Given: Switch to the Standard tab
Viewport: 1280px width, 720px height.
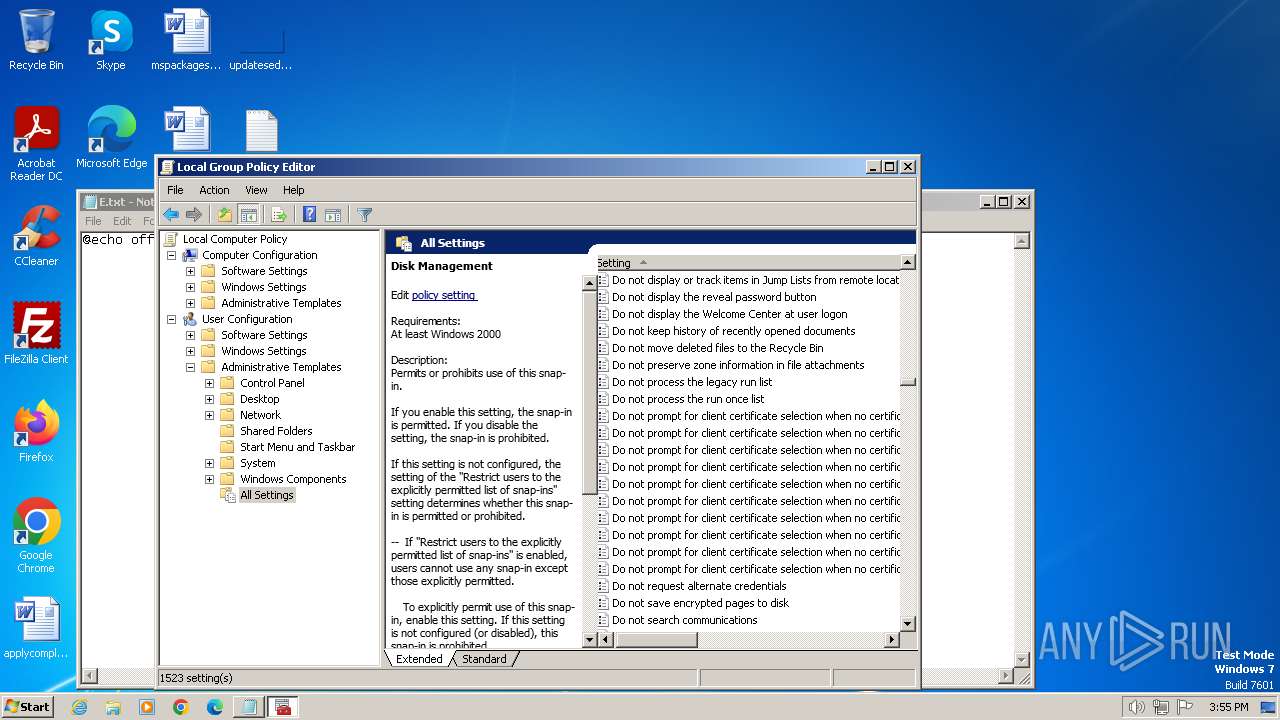Looking at the screenshot, I should point(484,659).
